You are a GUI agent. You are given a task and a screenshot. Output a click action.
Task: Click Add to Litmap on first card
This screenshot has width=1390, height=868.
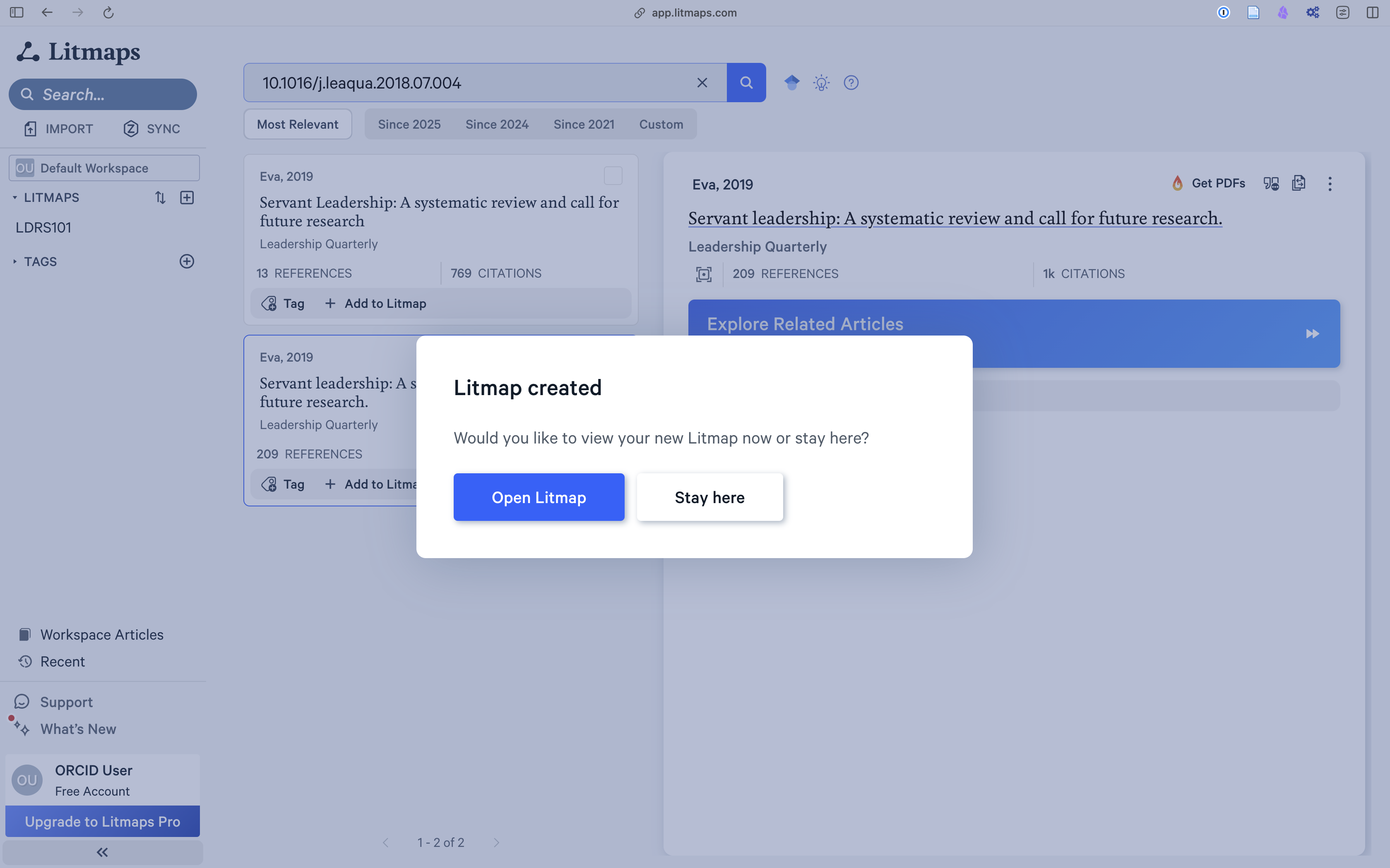click(375, 303)
